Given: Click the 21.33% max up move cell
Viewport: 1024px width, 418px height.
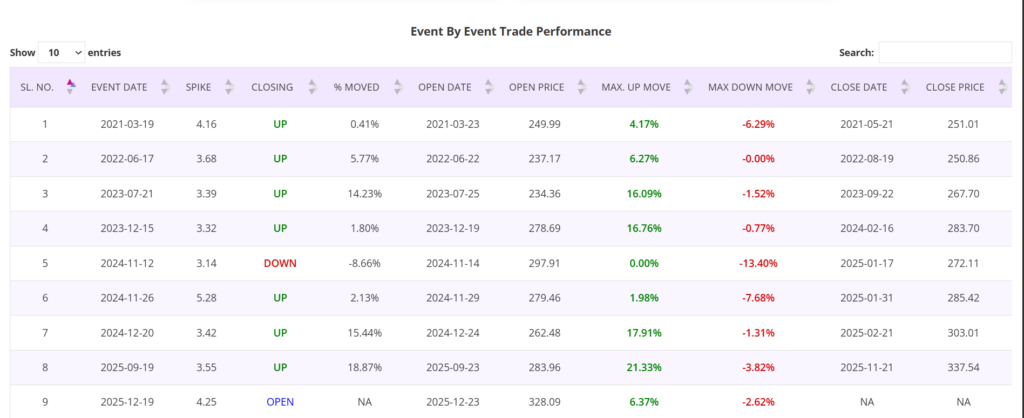Looking at the screenshot, I should click(x=645, y=367).
